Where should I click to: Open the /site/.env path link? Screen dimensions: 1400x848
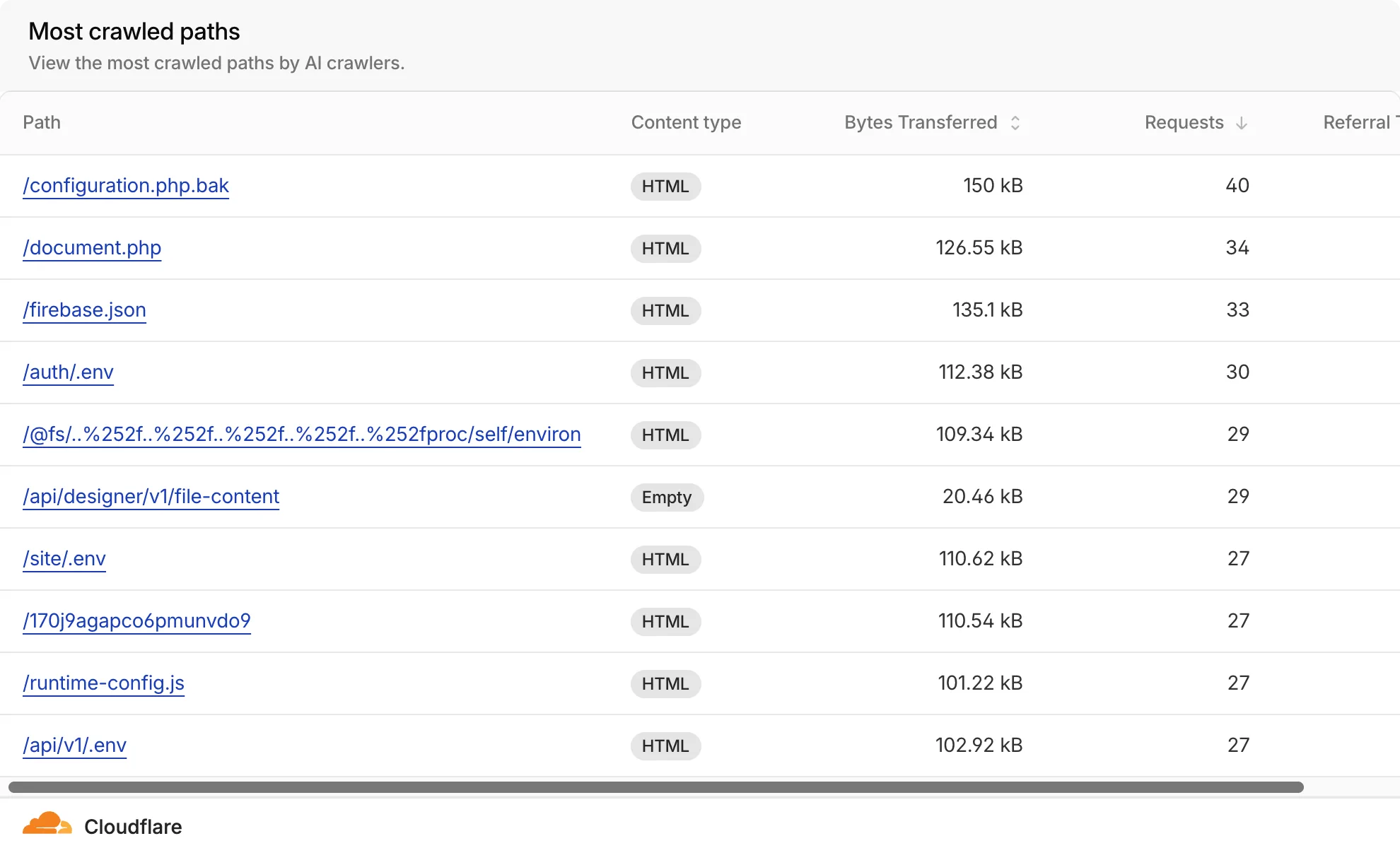[x=64, y=559]
